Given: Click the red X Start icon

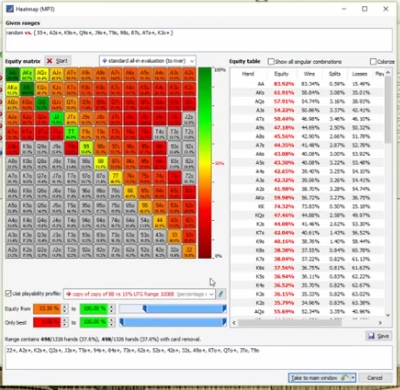Looking at the screenshot, I should (x=50, y=61).
